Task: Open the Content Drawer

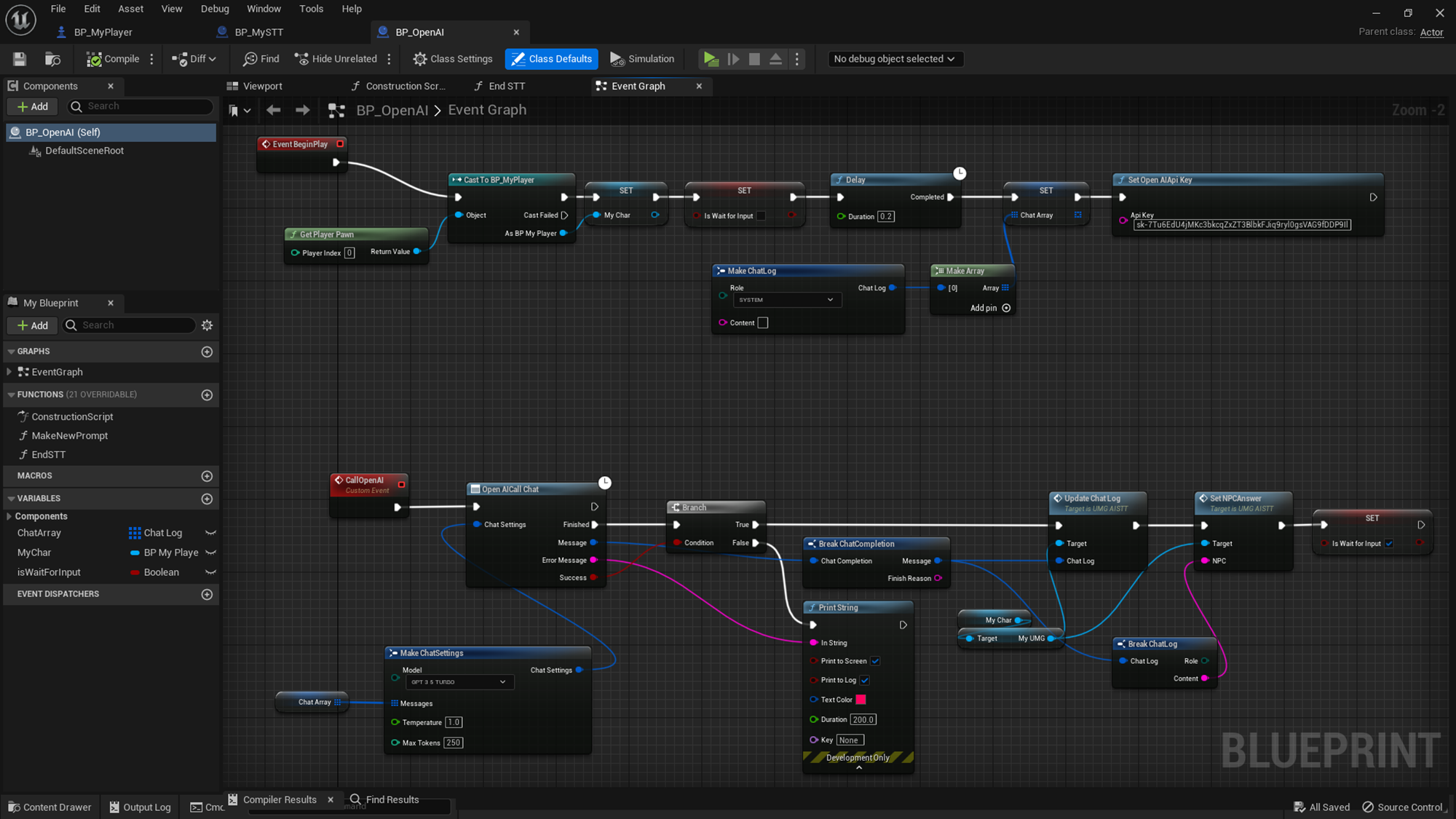Action: (50, 807)
